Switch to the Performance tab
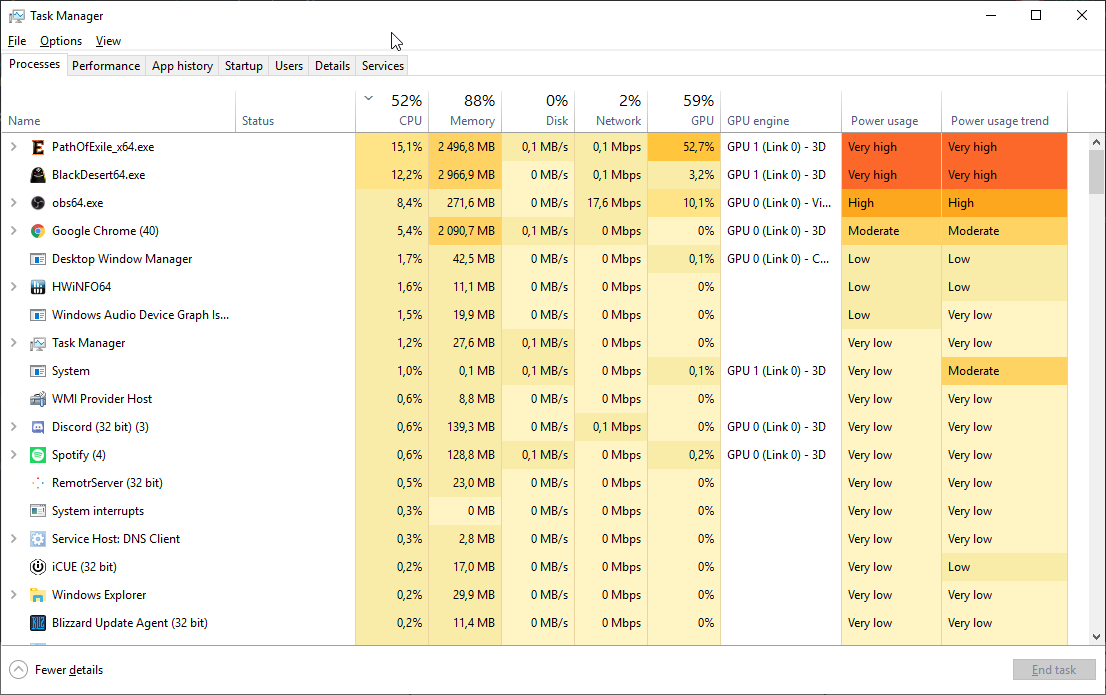1106x695 pixels. coord(106,66)
